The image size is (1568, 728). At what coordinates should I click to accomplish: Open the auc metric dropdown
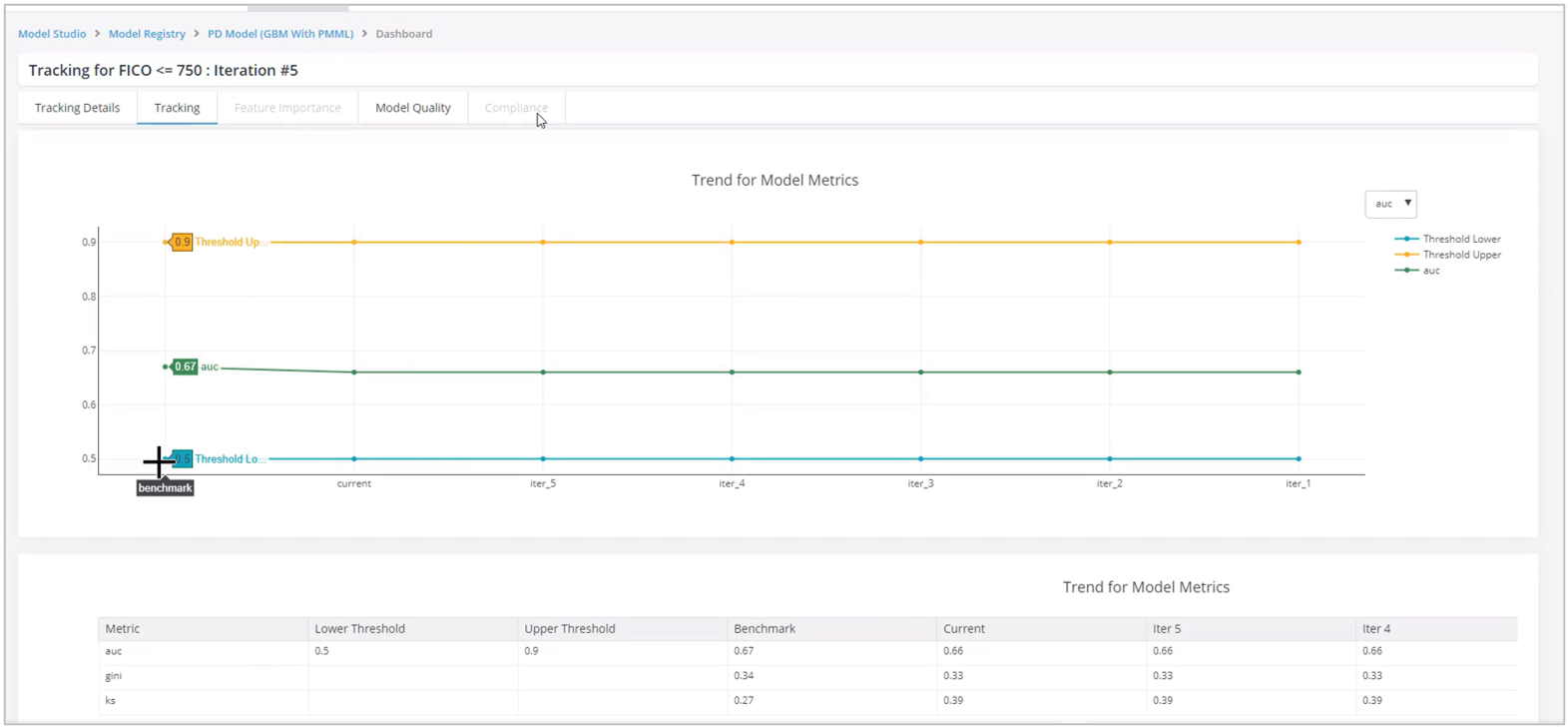(x=1390, y=204)
